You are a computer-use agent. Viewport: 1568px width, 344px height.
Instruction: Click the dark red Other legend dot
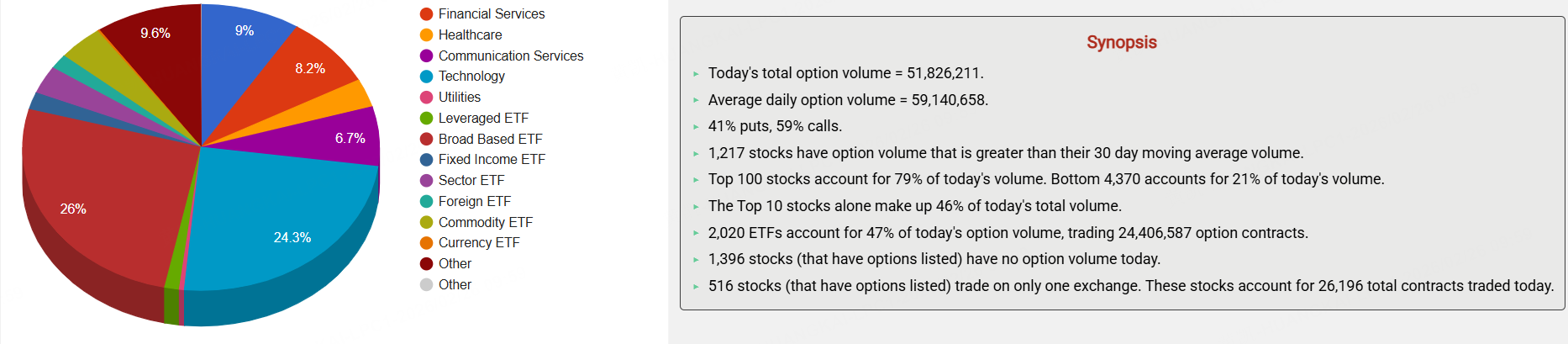[426, 264]
